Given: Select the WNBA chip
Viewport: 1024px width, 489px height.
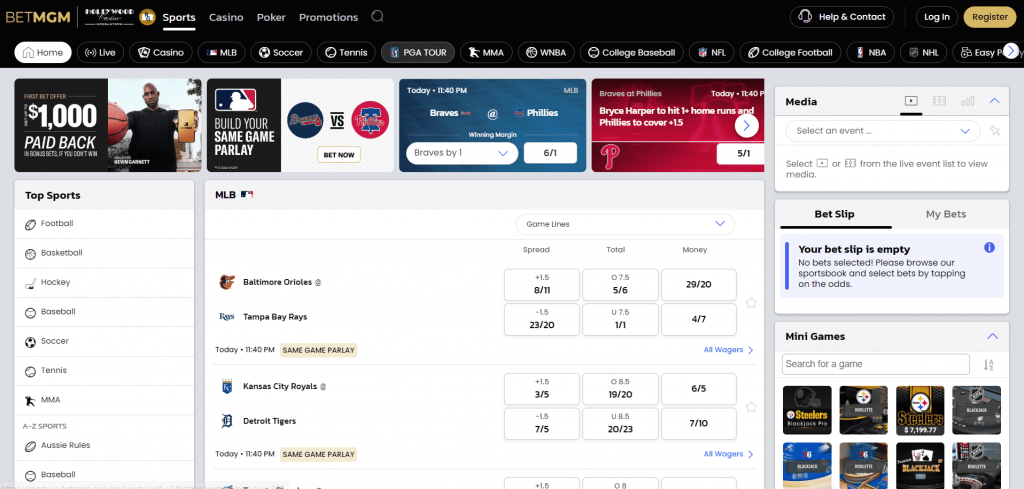Looking at the screenshot, I should (x=546, y=52).
